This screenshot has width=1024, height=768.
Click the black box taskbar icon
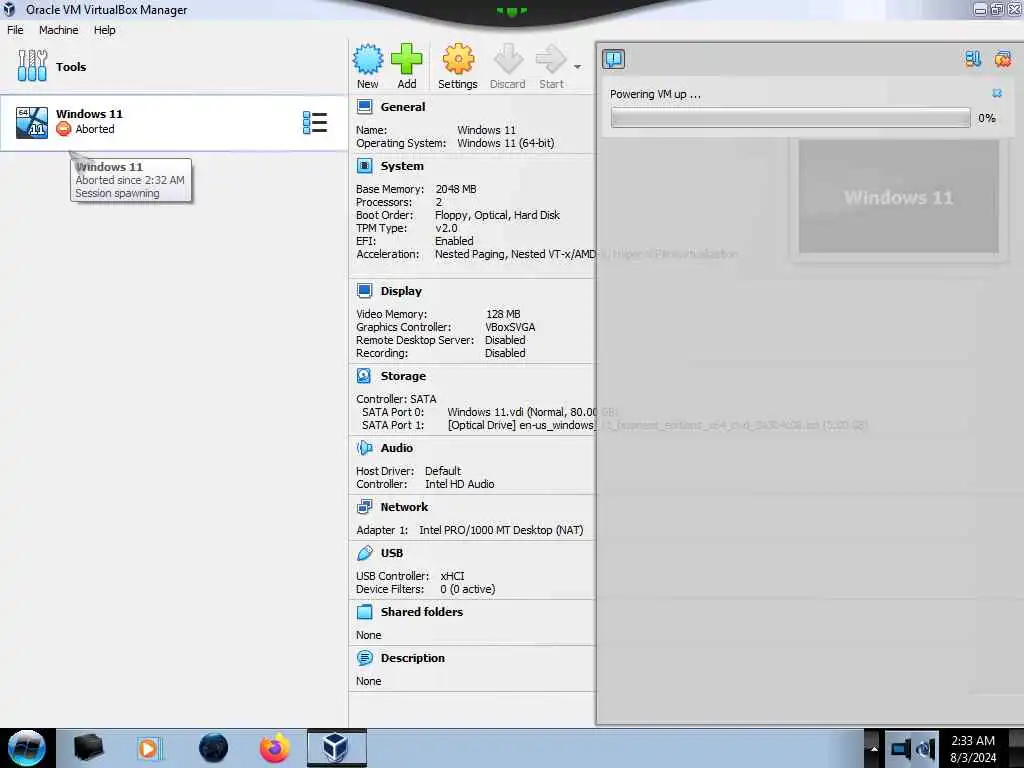[x=88, y=748]
